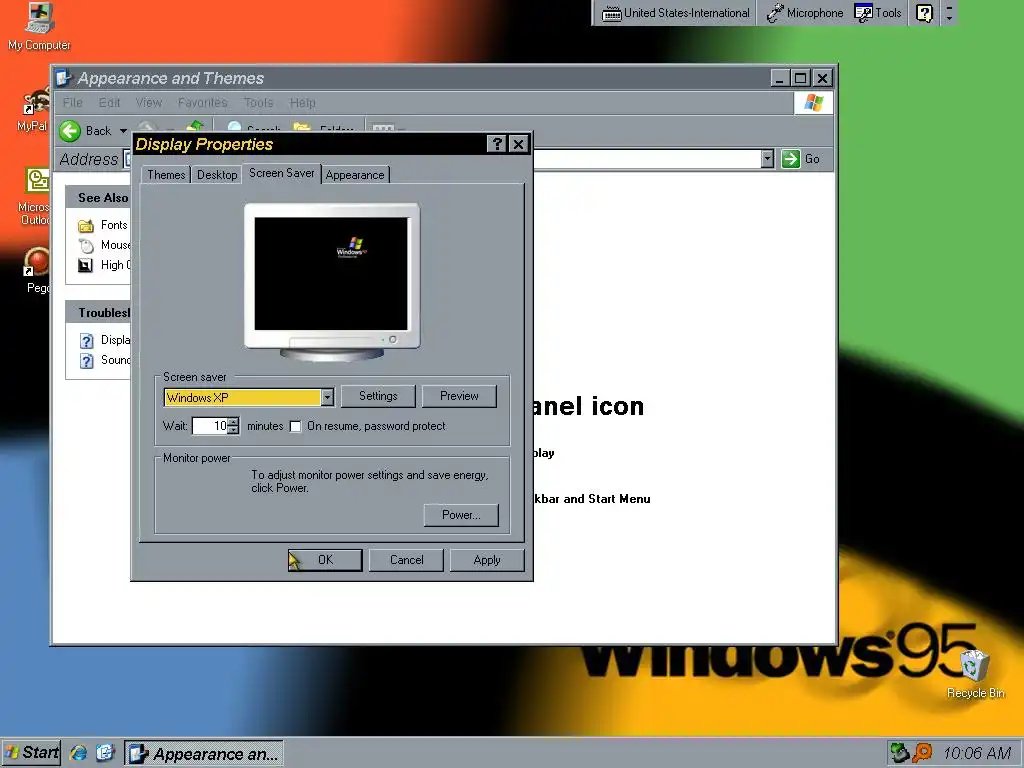Click the Display troubleshooter help icon

(86, 341)
